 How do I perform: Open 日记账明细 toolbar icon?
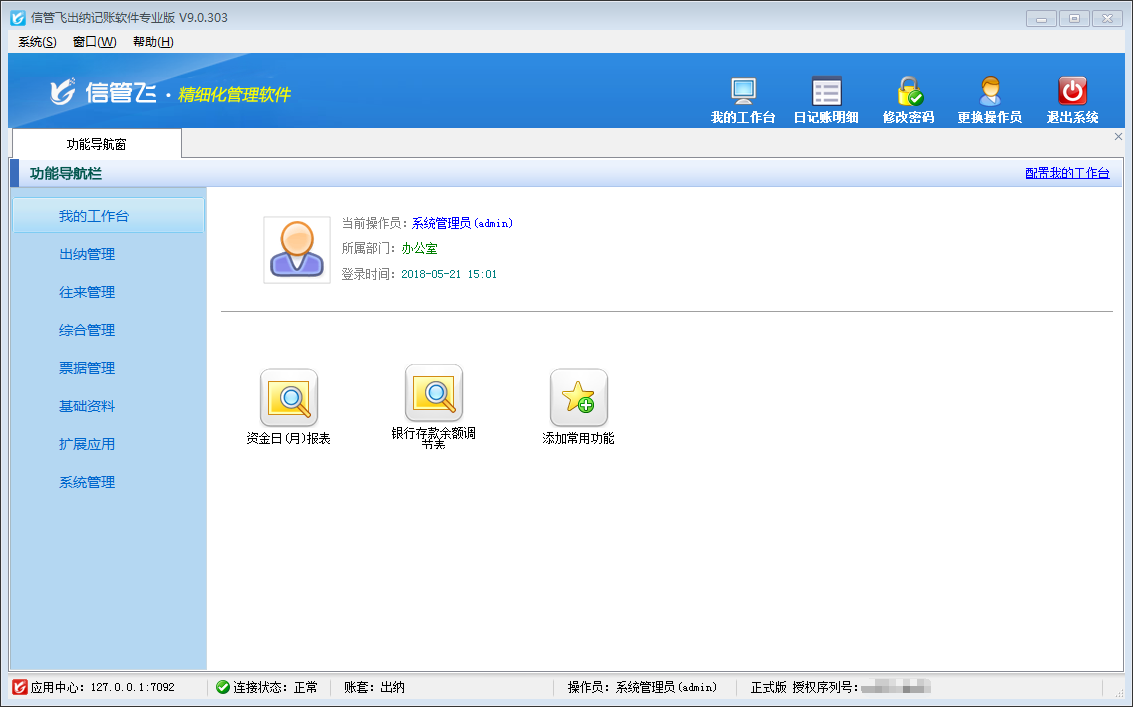pyautogui.click(x=826, y=92)
